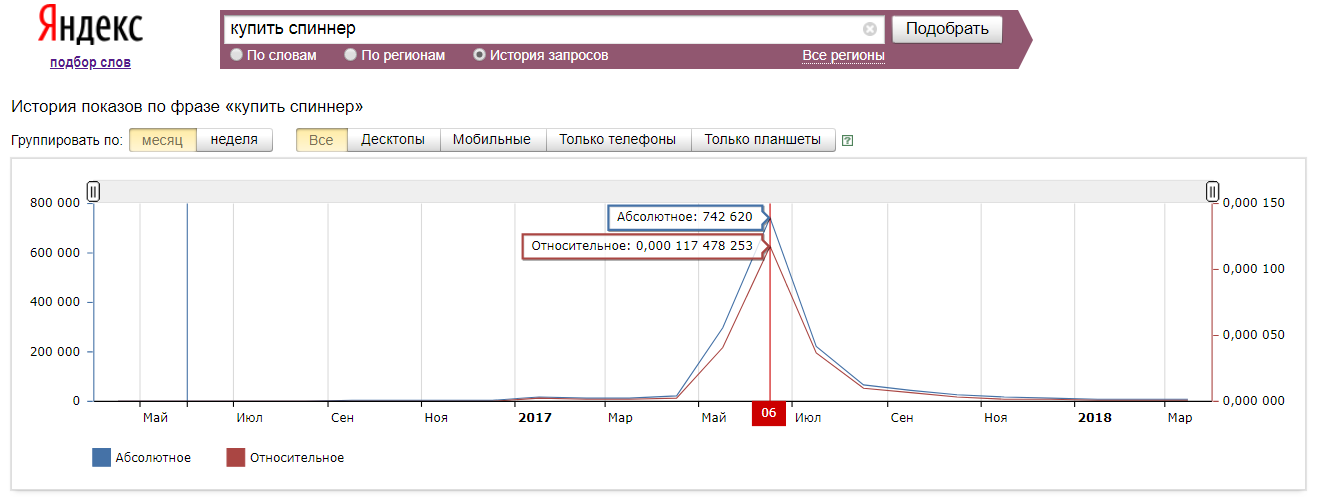
Task: Select the По регионам radio button
Action: coord(351,55)
